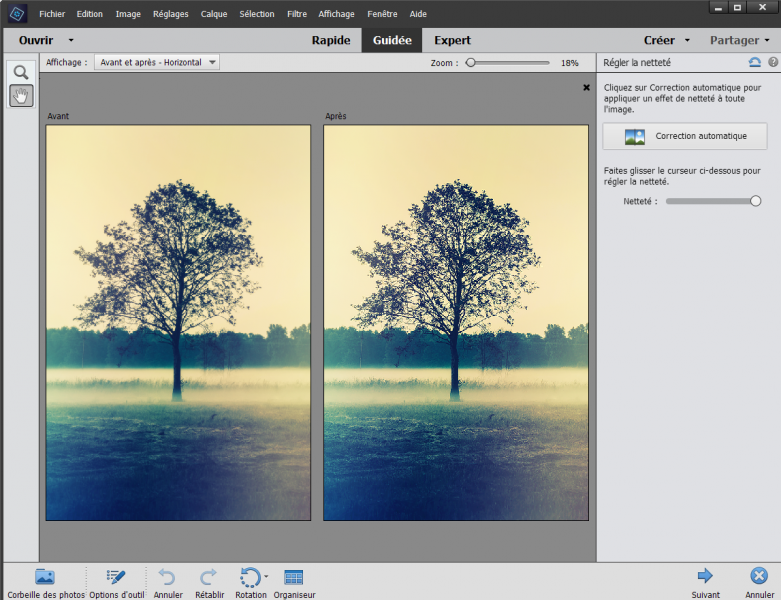Expand the Rotation direction arrow
The height and width of the screenshot is (600, 781).
point(266,577)
